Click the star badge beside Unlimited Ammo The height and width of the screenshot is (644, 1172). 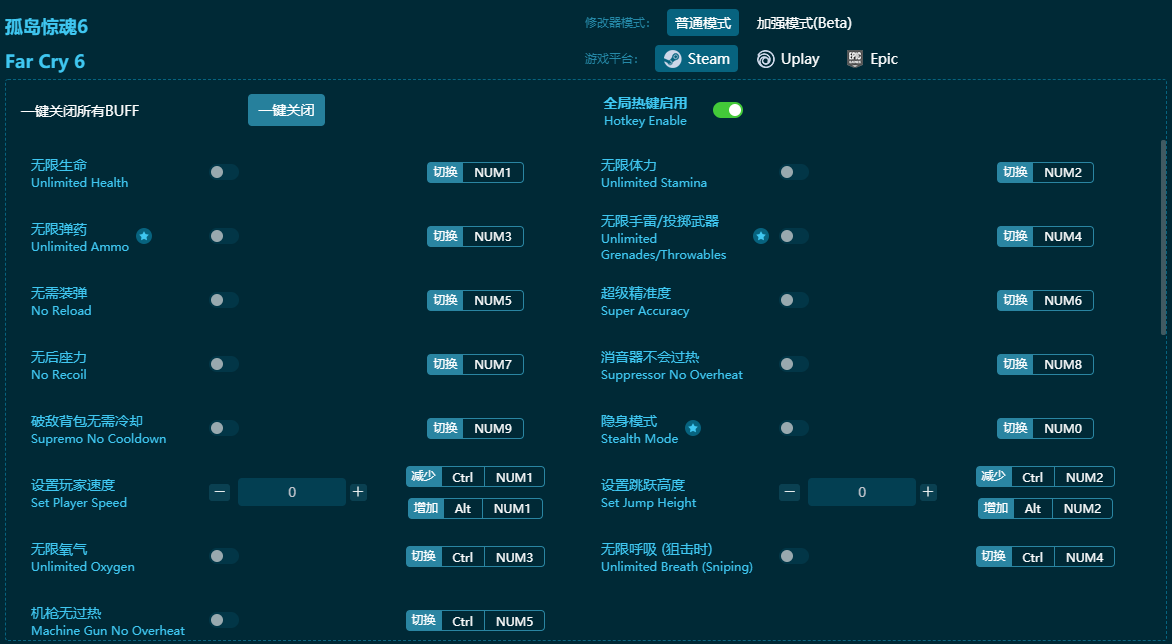click(144, 236)
